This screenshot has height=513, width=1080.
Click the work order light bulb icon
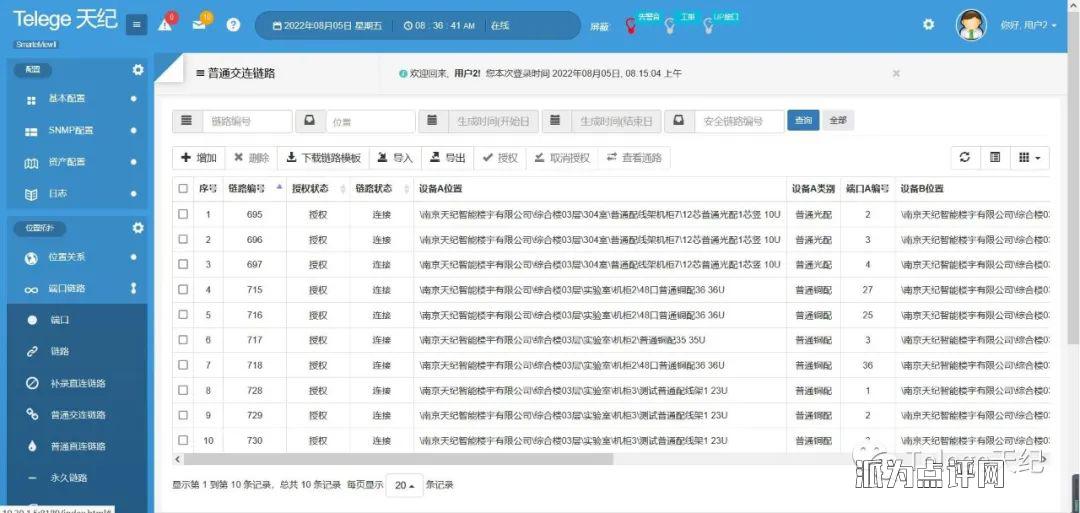point(669,26)
